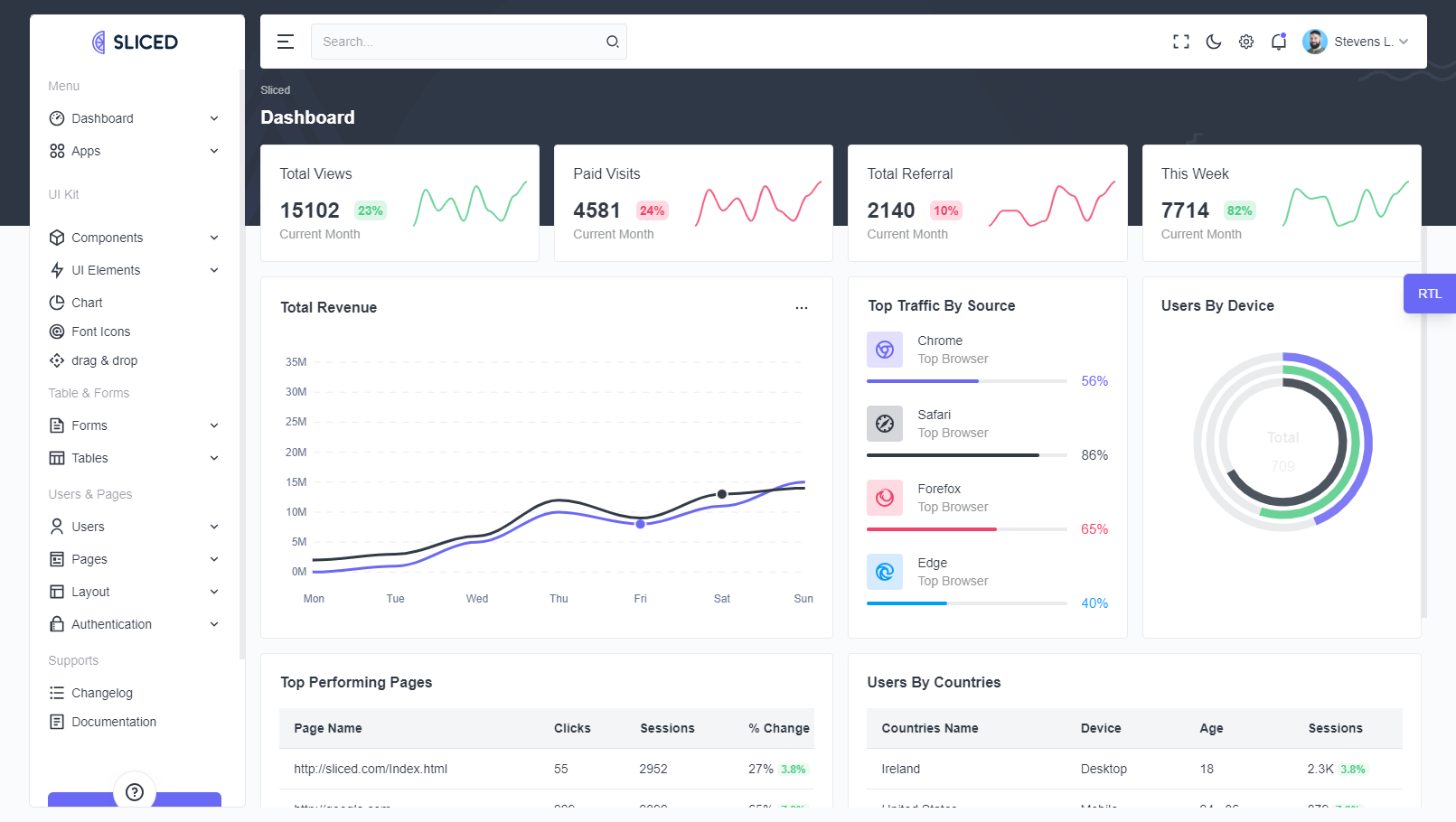Toggle dark mode with the moon icon

(x=1213, y=42)
